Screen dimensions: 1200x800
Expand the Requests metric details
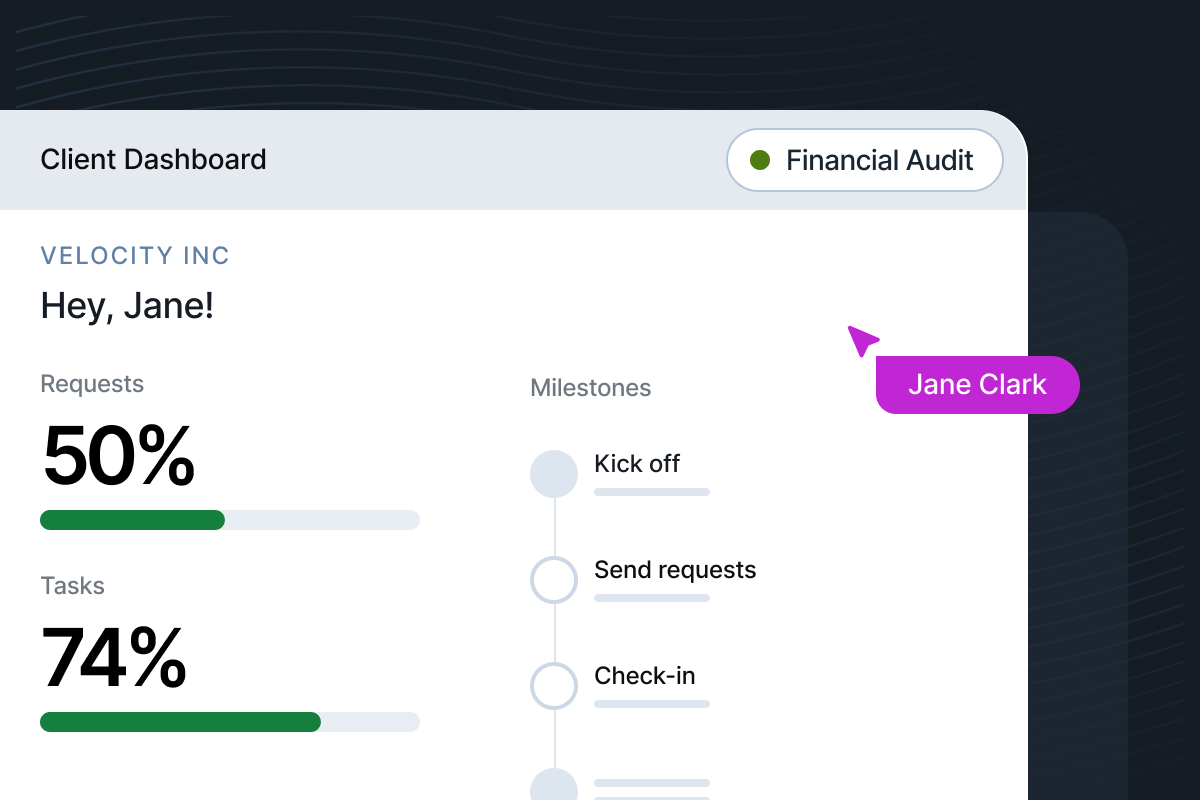92,384
